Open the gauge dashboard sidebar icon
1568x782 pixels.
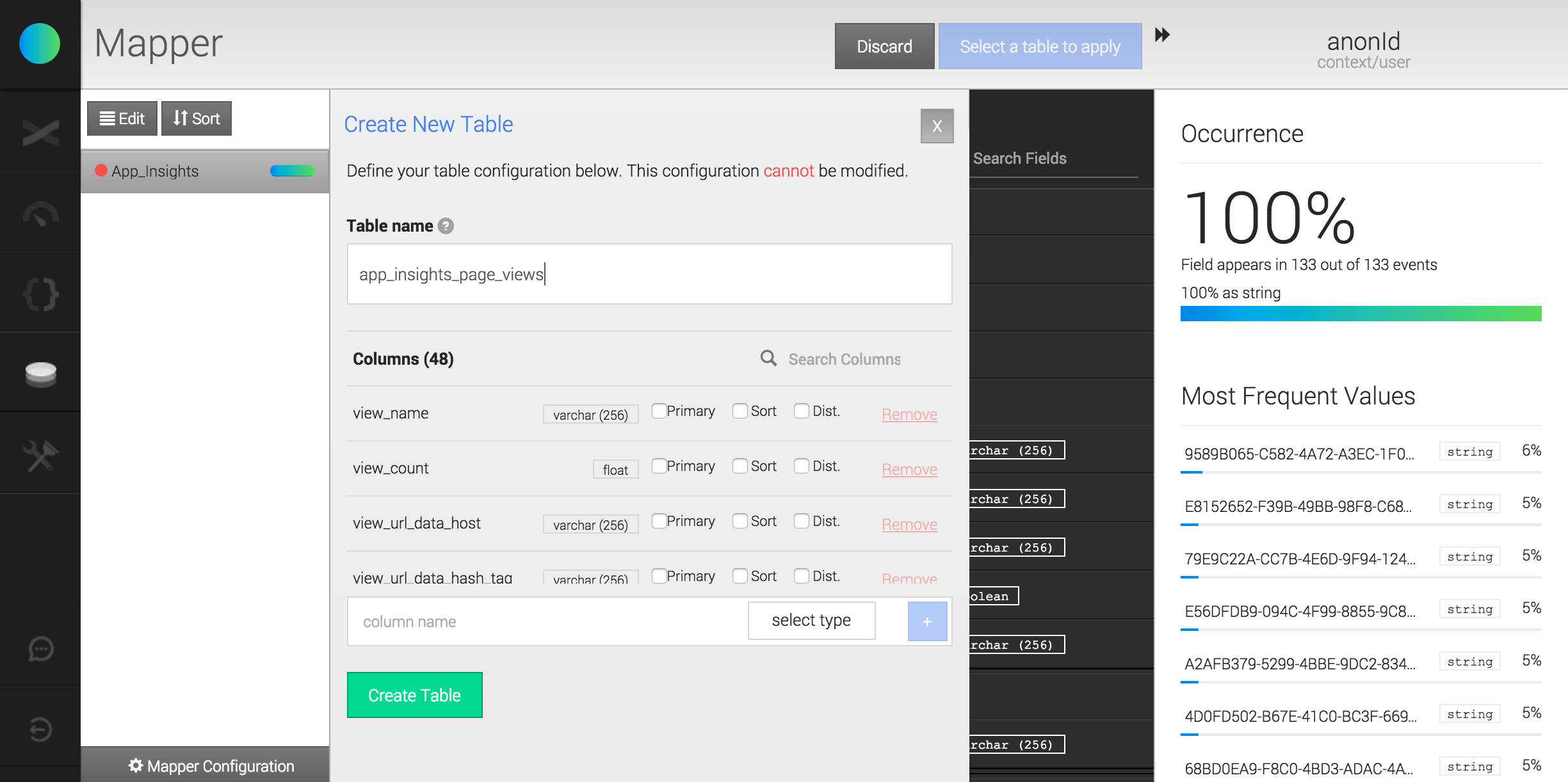(x=40, y=214)
